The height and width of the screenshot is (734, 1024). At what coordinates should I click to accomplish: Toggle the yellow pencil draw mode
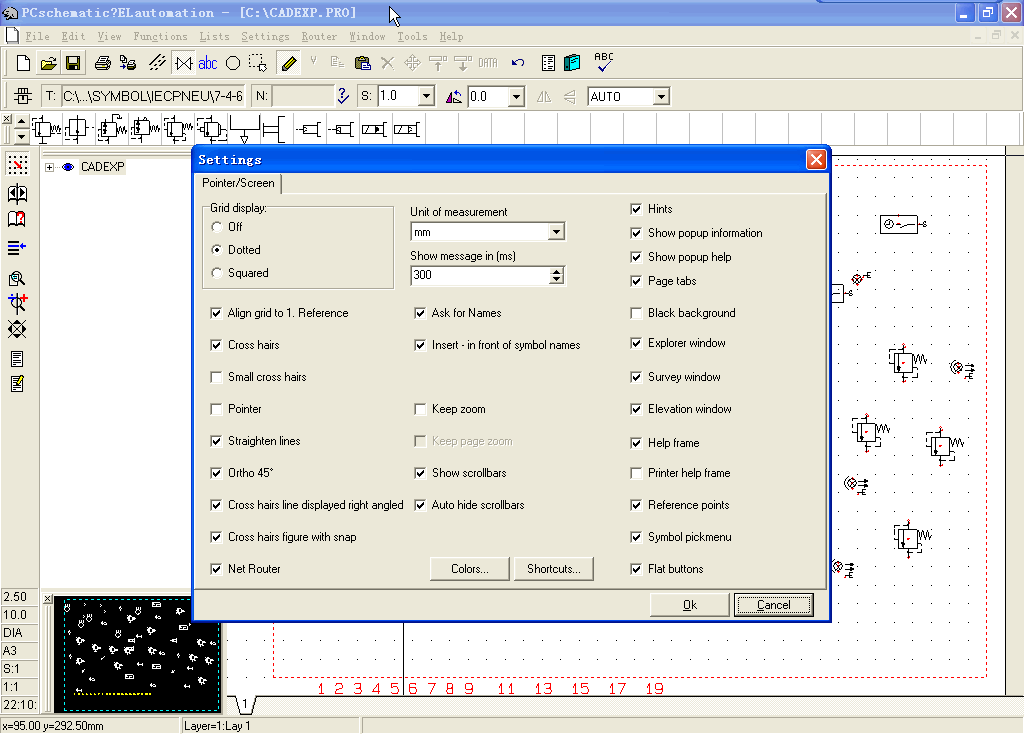coord(289,63)
